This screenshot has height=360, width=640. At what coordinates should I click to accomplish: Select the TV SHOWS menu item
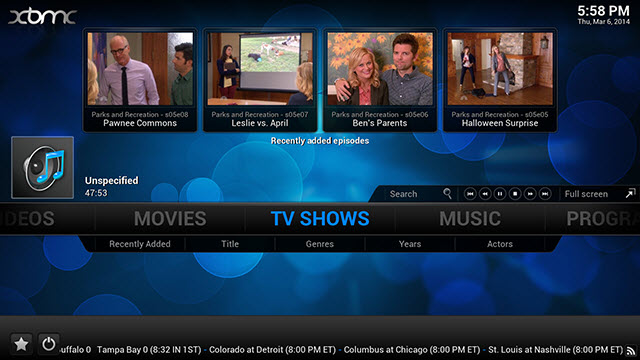(x=320, y=218)
